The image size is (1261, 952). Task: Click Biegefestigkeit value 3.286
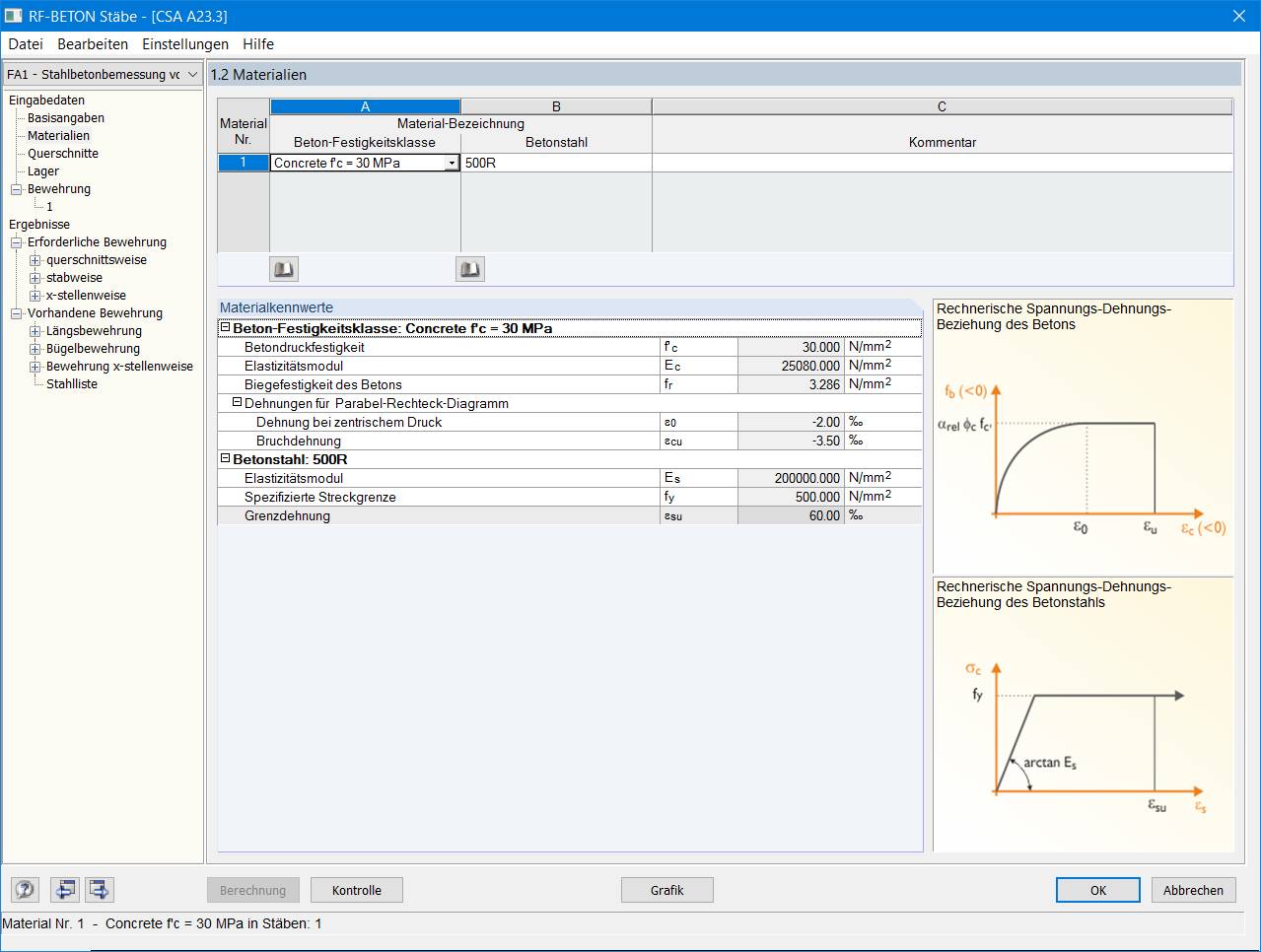pyautogui.click(x=791, y=384)
